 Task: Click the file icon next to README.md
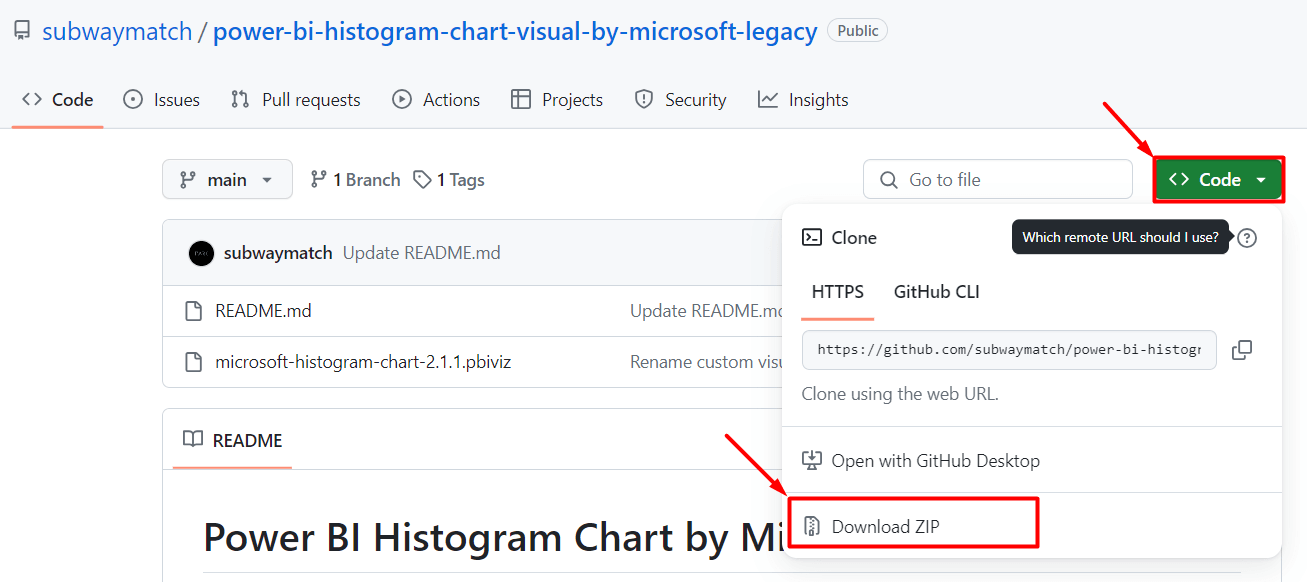[x=194, y=311]
